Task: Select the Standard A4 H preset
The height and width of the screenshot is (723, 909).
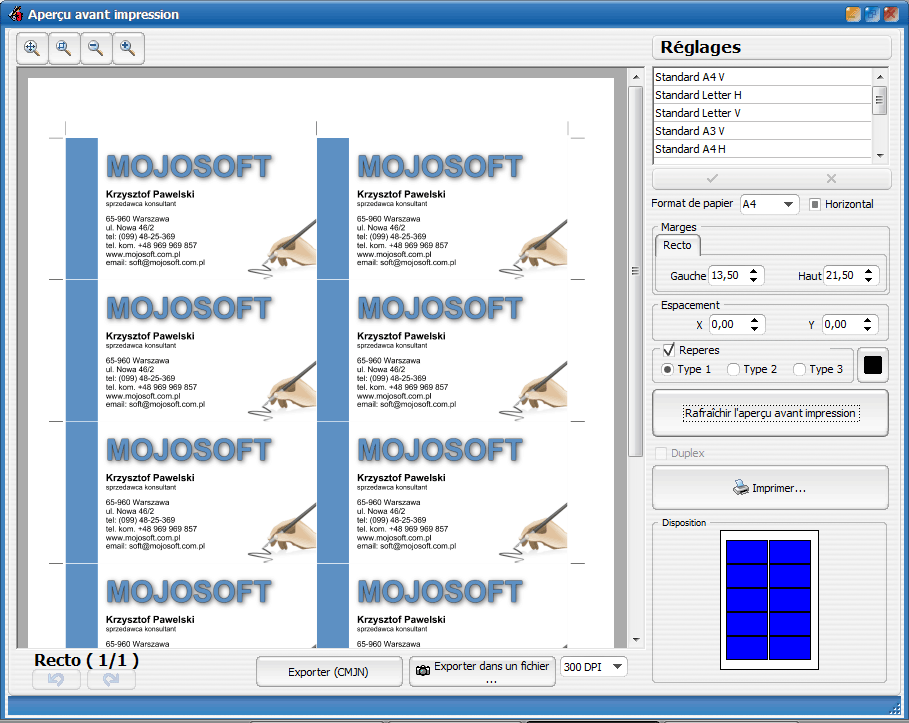Action: pyautogui.click(x=762, y=149)
